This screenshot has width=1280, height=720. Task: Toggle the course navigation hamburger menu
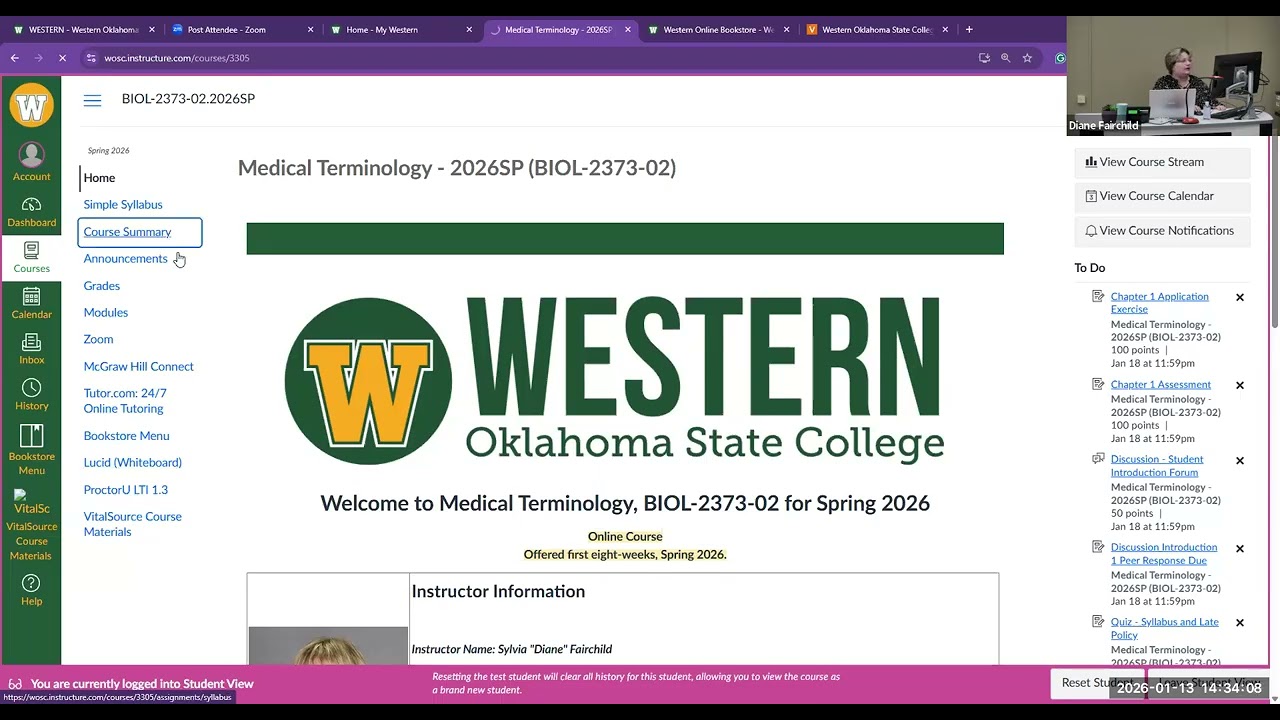pos(92,99)
